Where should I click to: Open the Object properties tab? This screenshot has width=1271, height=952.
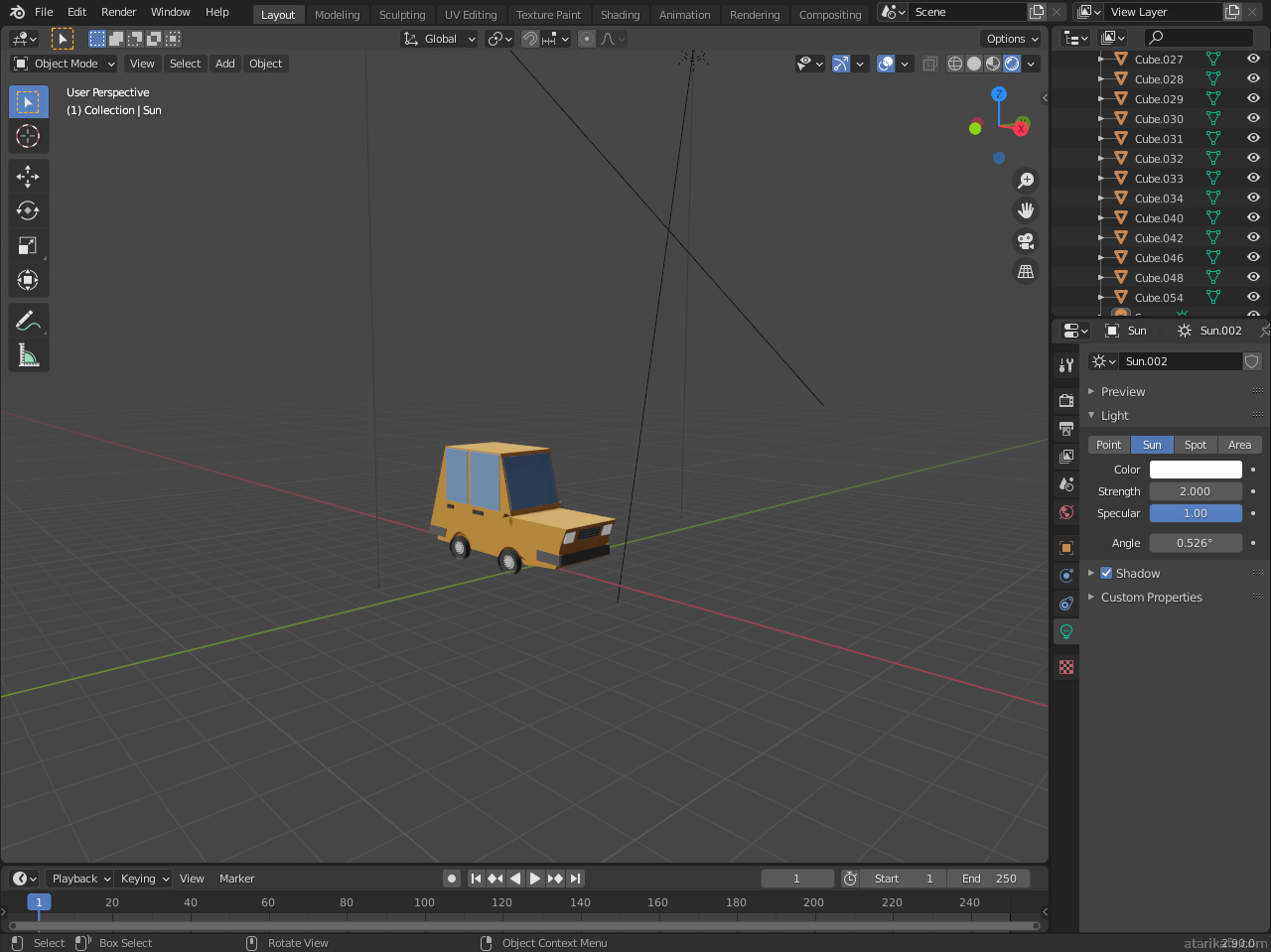pos(1066,548)
